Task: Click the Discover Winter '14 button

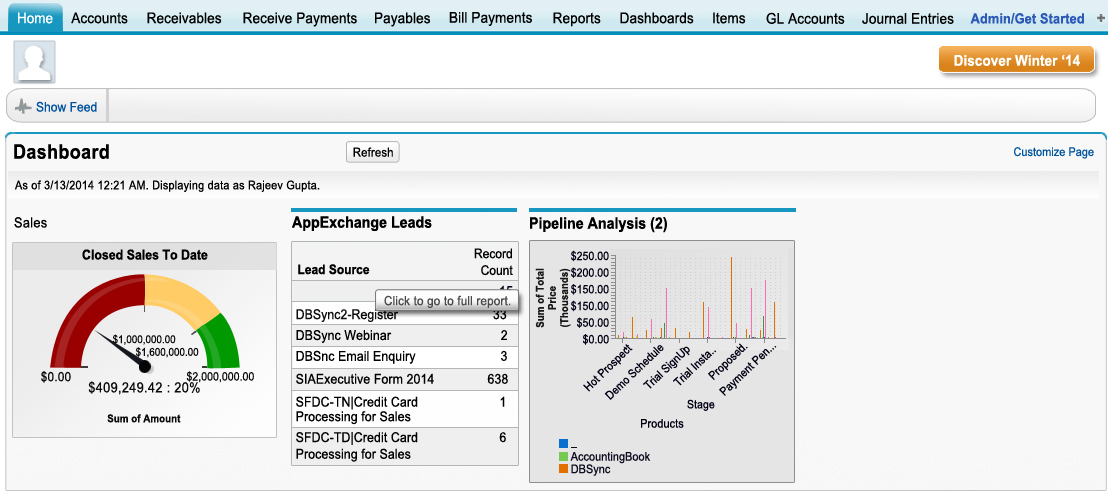Action: click(x=1016, y=61)
